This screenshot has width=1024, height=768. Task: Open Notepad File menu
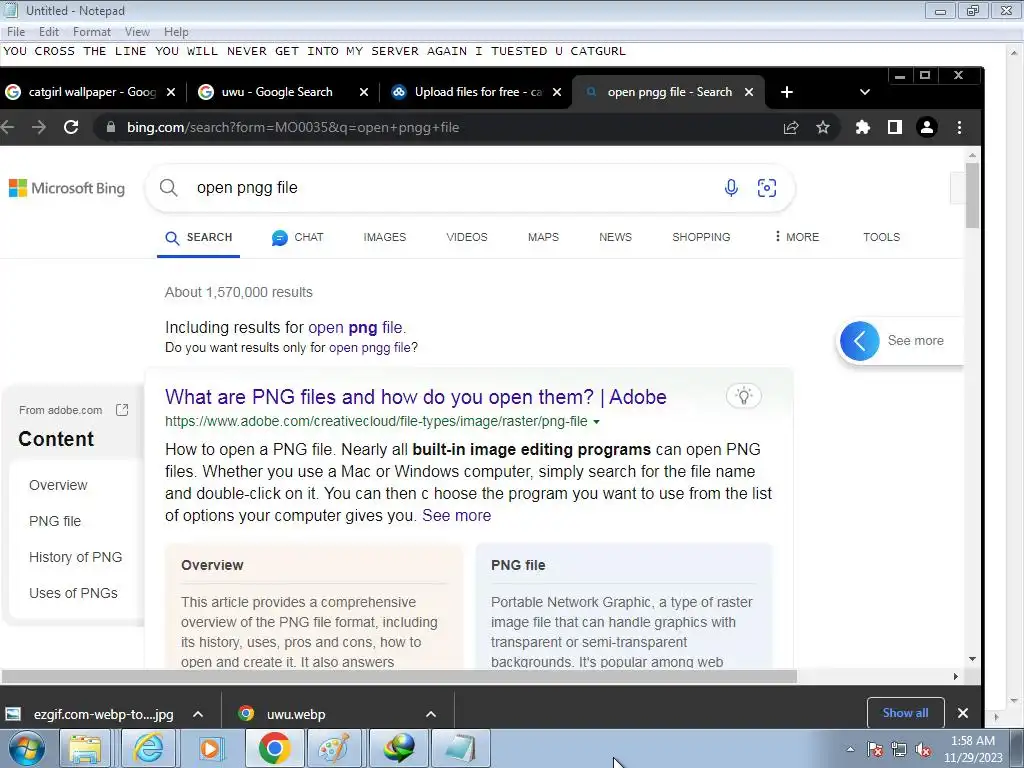[16, 32]
